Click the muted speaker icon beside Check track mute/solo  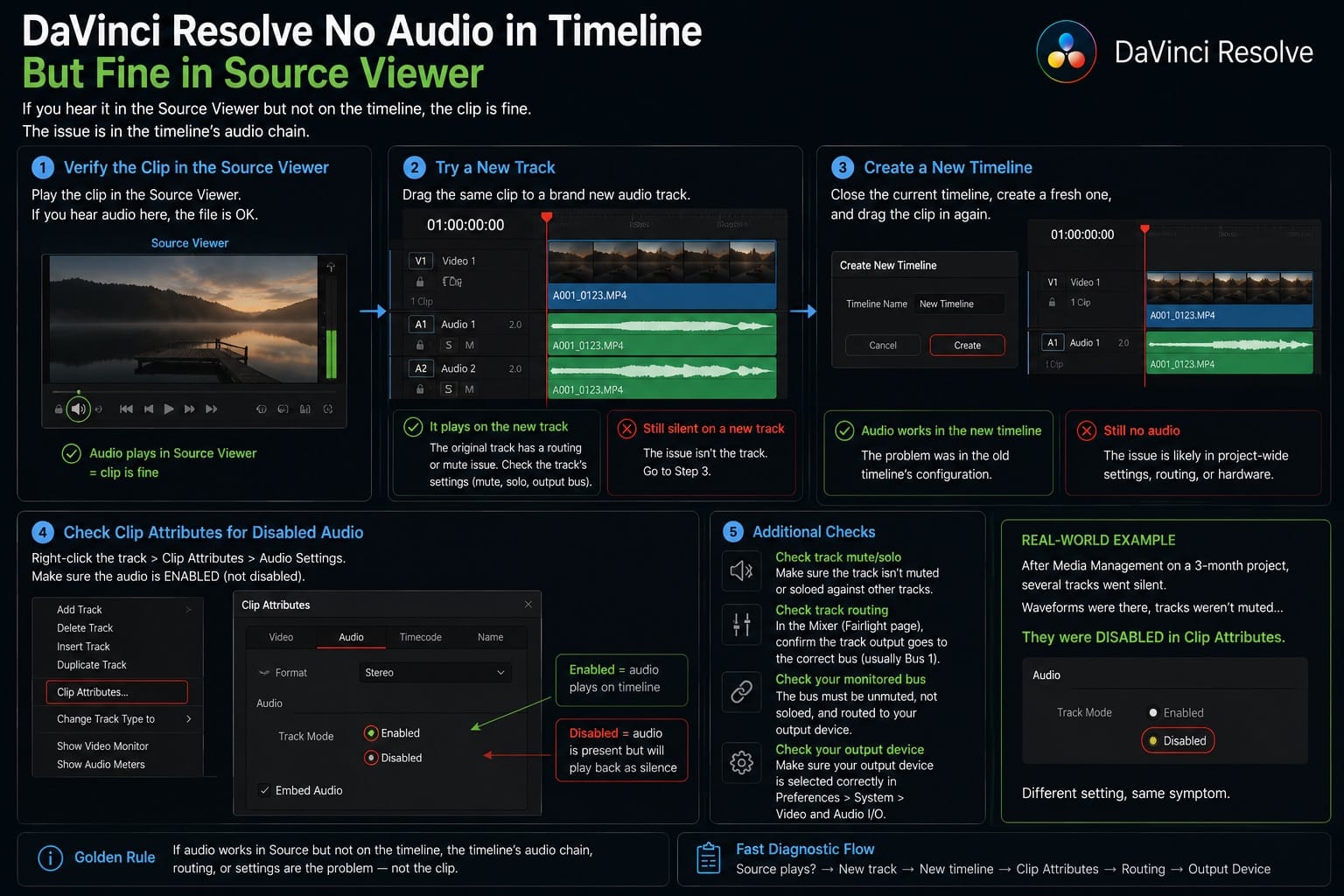(741, 570)
